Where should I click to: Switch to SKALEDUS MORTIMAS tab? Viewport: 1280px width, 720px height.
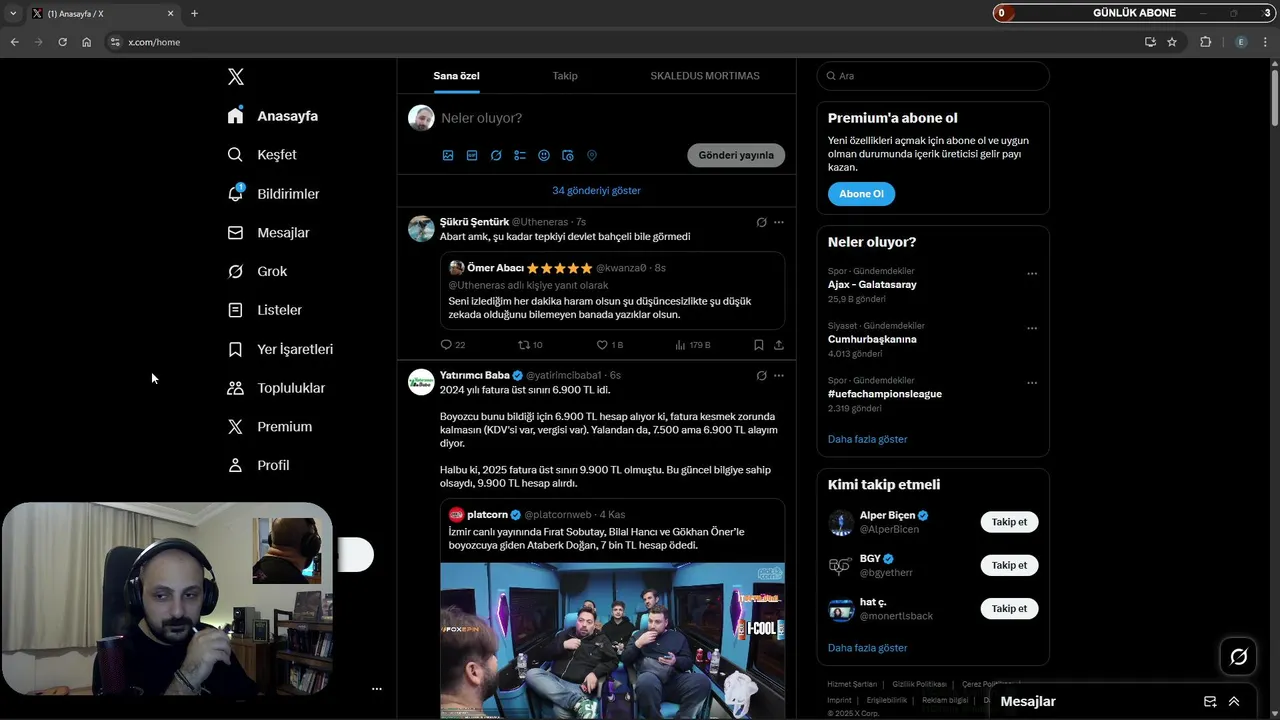click(705, 76)
